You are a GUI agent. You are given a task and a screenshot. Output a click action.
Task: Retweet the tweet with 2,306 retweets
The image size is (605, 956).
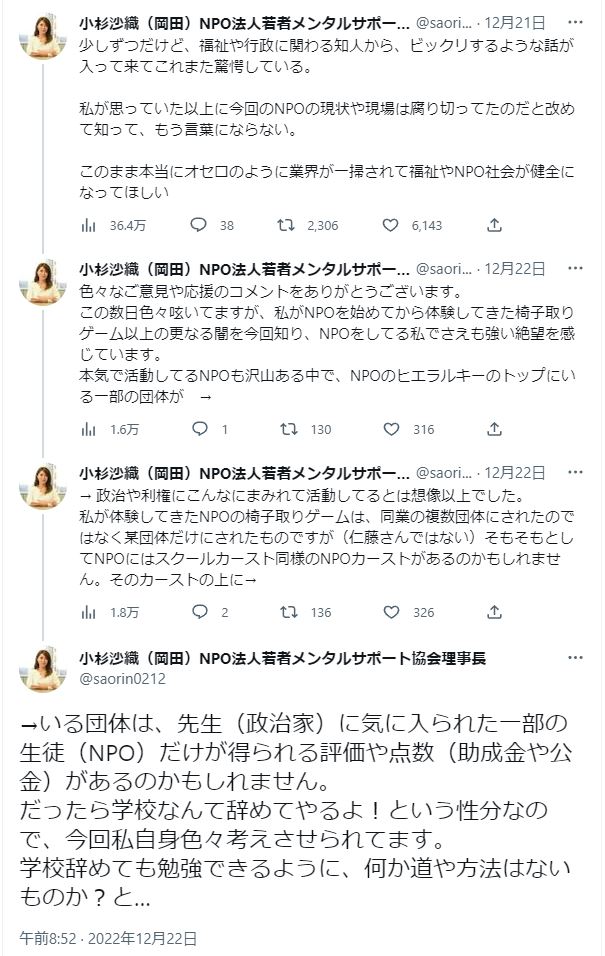point(286,225)
